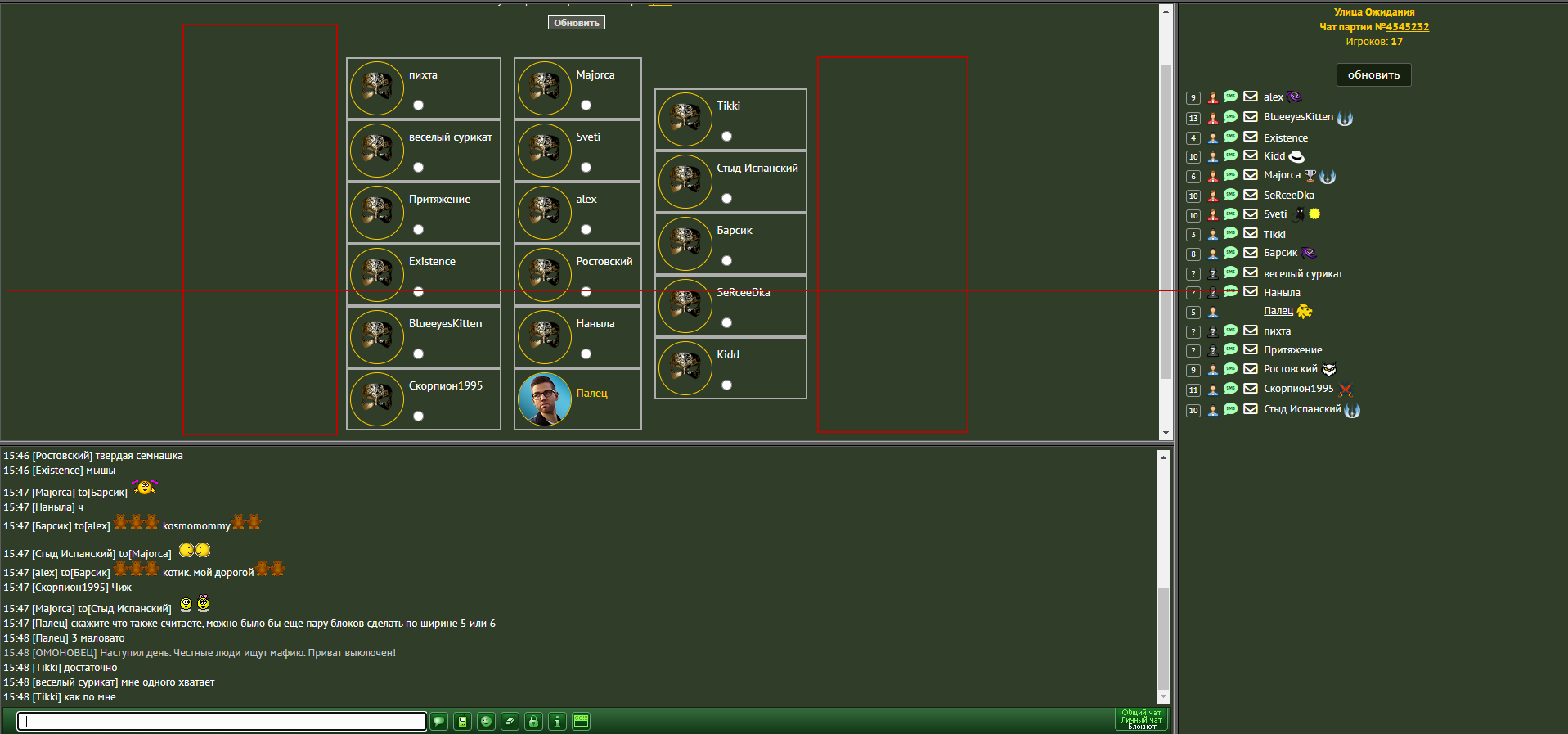Click the eraser icon to clear chat
The width and height of the screenshot is (1568, 734).
point(510,721)
